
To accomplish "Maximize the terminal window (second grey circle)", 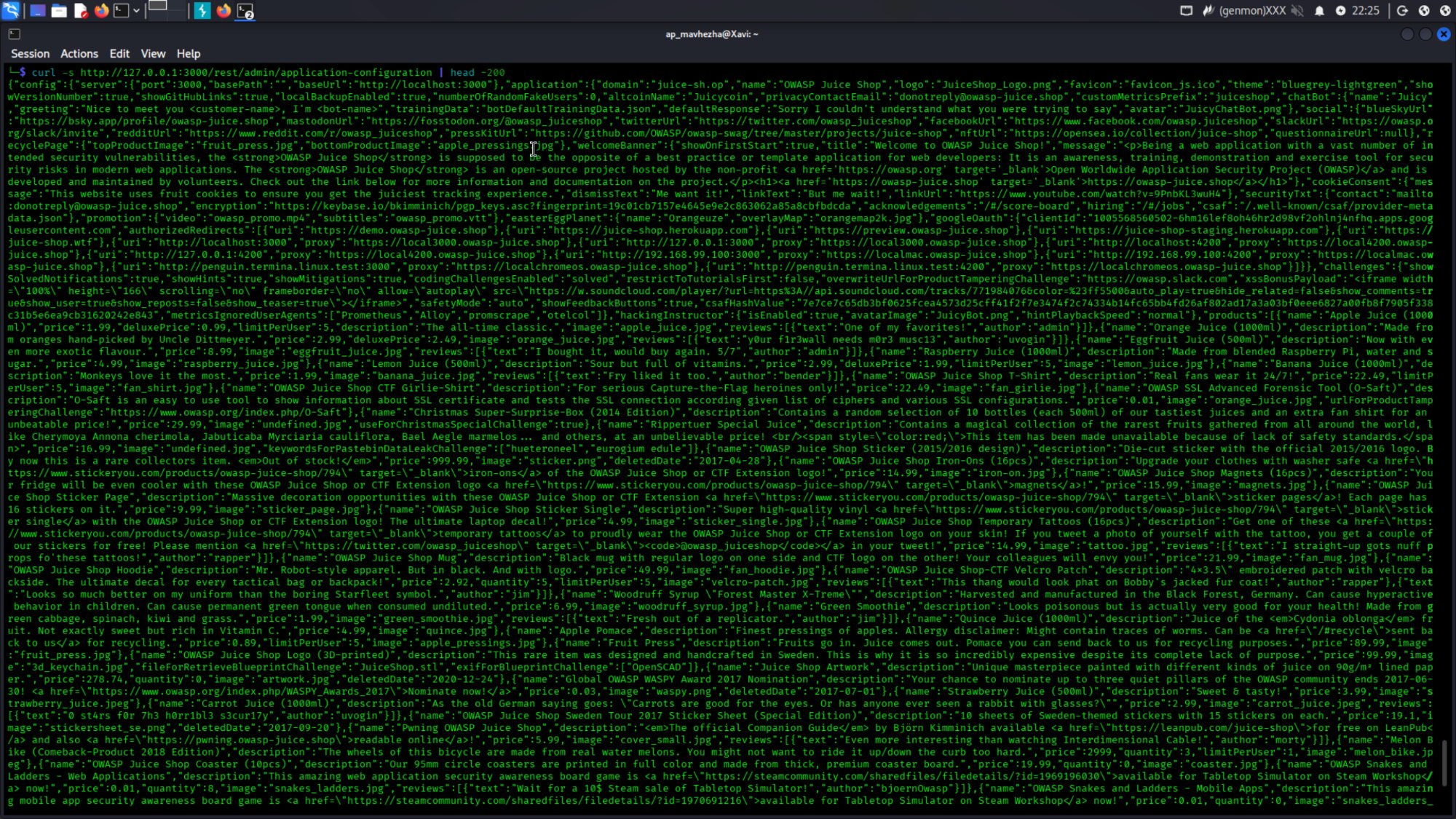I will pos(1425,34).
